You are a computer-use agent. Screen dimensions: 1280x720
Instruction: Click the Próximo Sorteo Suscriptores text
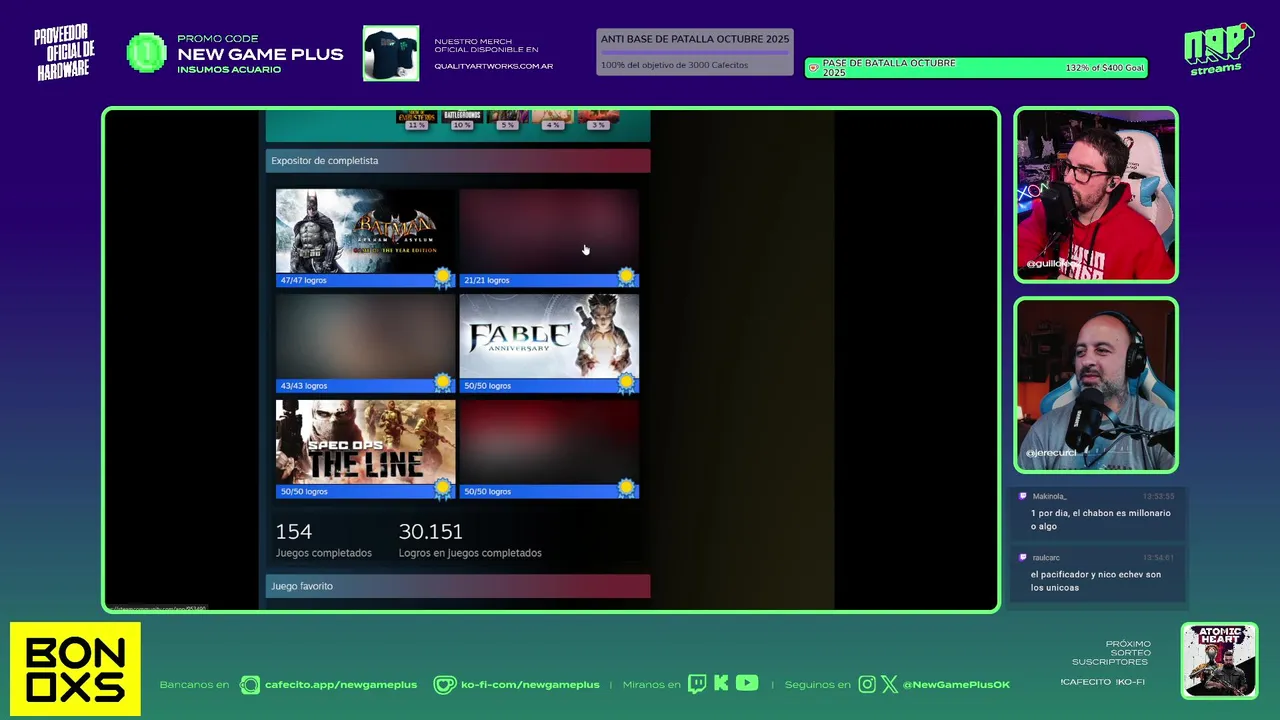[1110, 653]
